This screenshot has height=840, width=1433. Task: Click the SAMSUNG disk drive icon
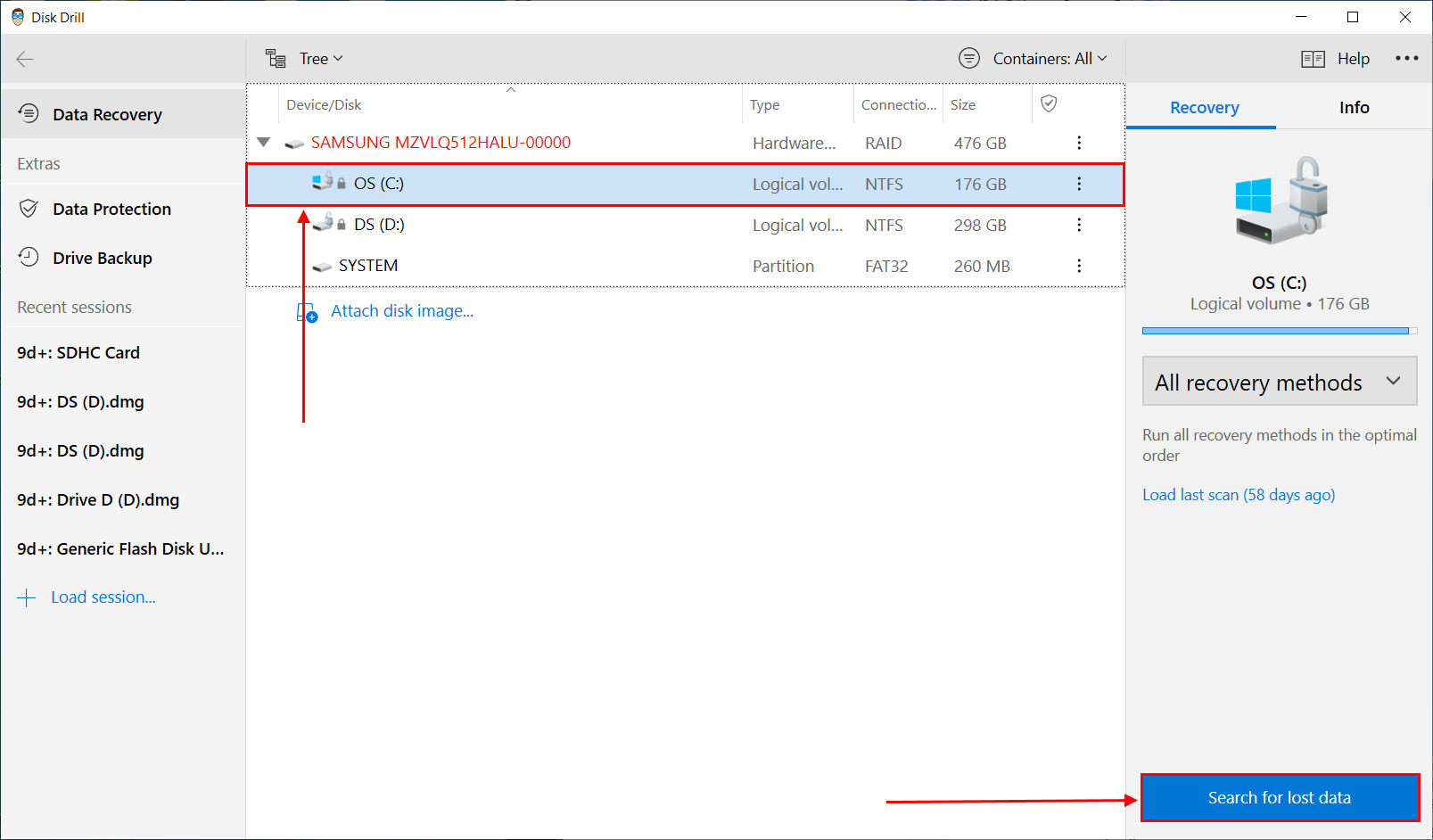[x=294, y=144]
